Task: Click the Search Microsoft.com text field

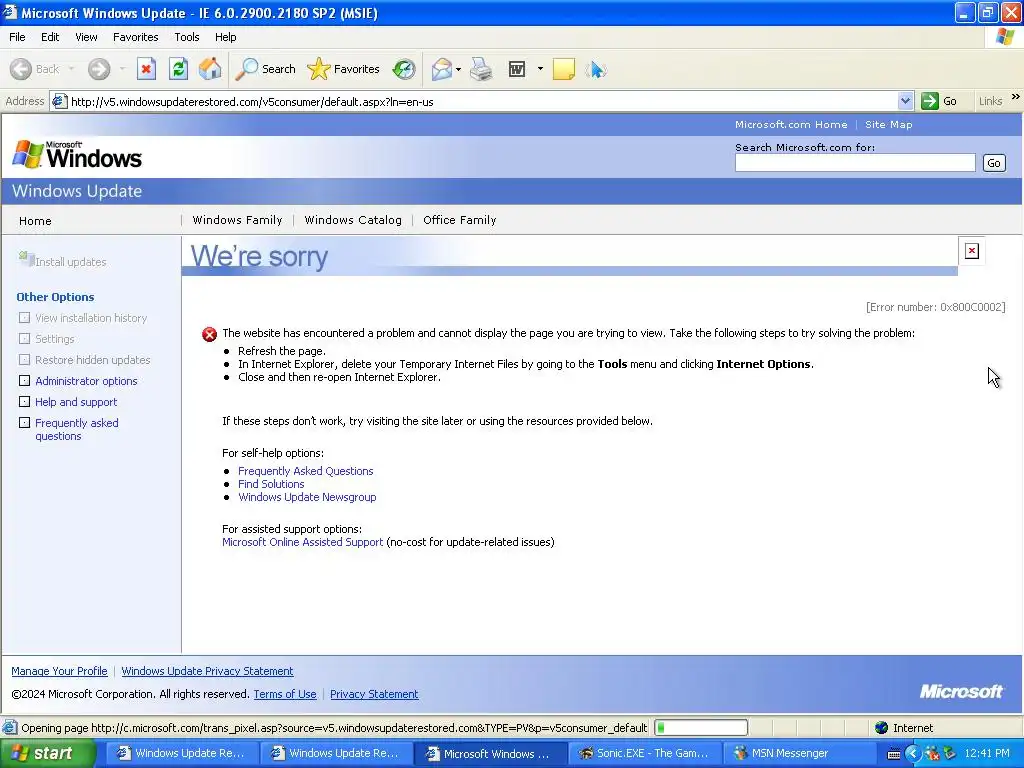Action: 855,163
